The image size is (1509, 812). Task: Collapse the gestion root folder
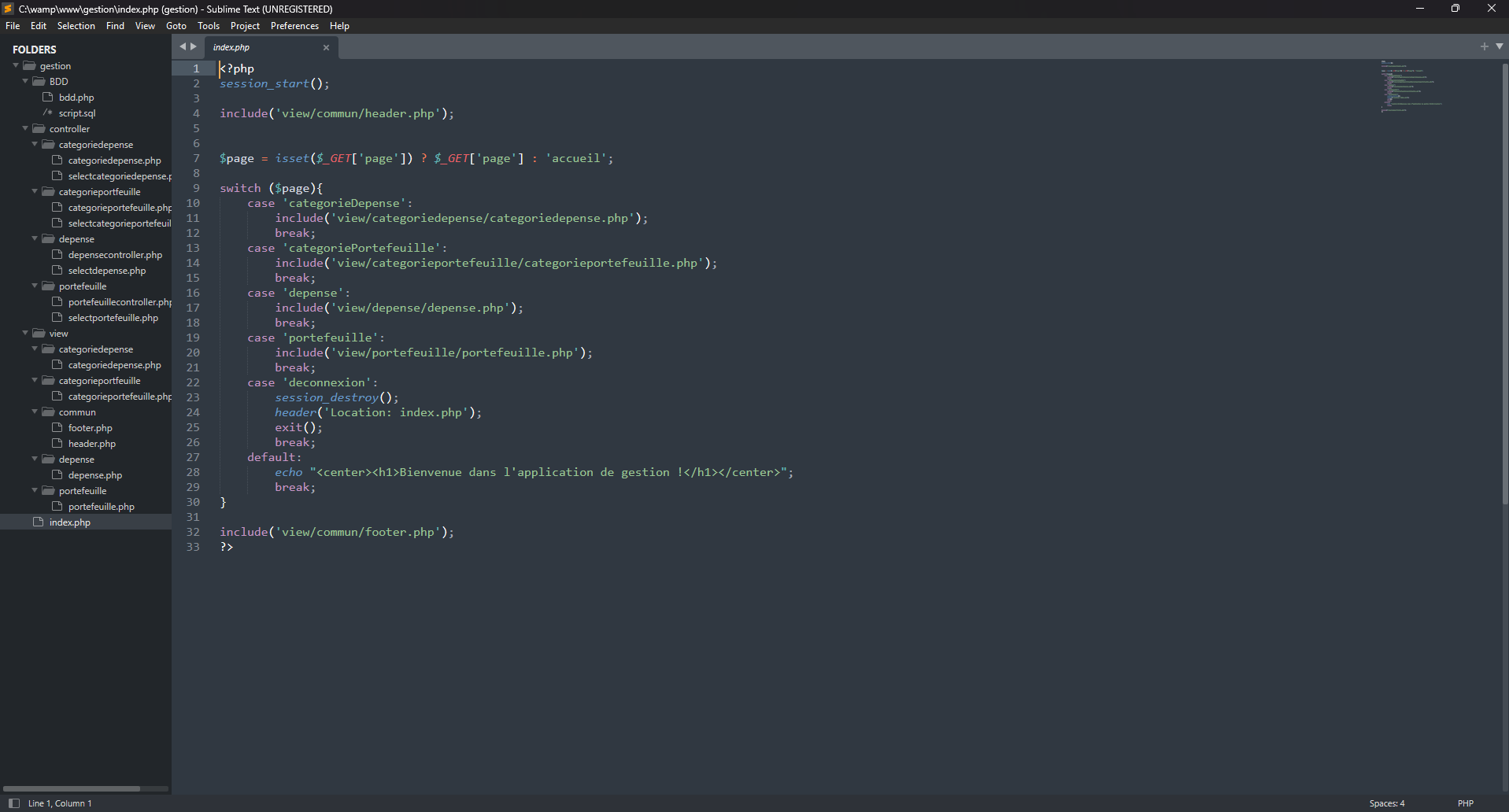pos(16,66)
